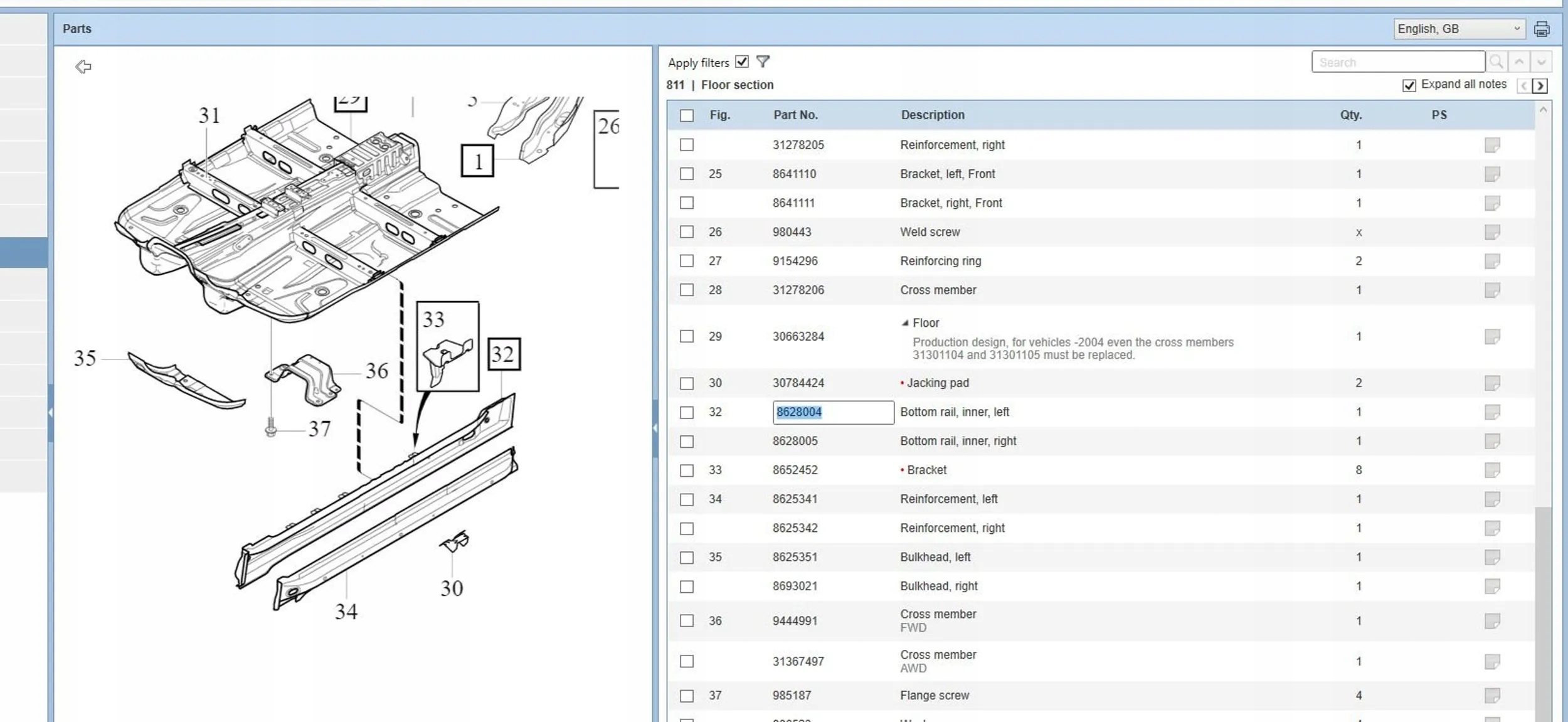
Task: Click callout 32 box in the diagram
Action: (503, 354)
